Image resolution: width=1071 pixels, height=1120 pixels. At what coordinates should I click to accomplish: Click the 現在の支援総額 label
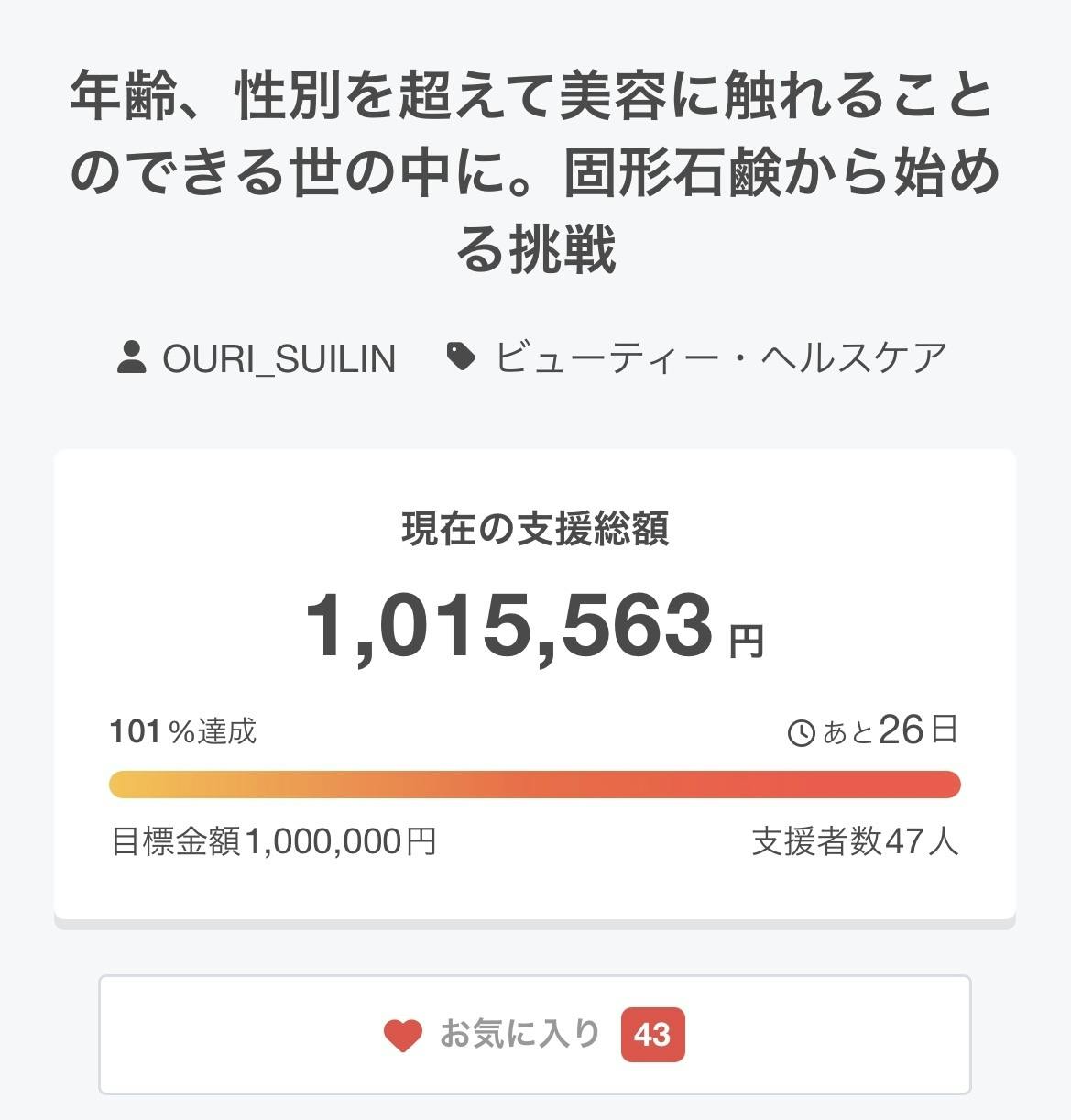pos(535,529)
